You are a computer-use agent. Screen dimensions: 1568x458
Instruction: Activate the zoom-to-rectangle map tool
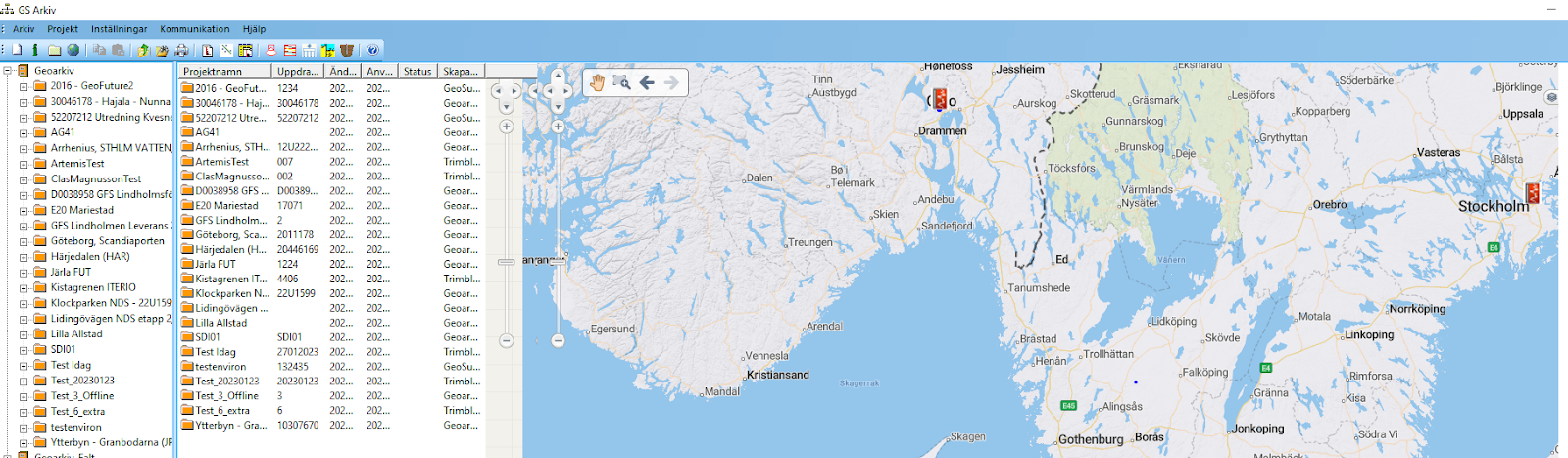(x=621, y=82)
